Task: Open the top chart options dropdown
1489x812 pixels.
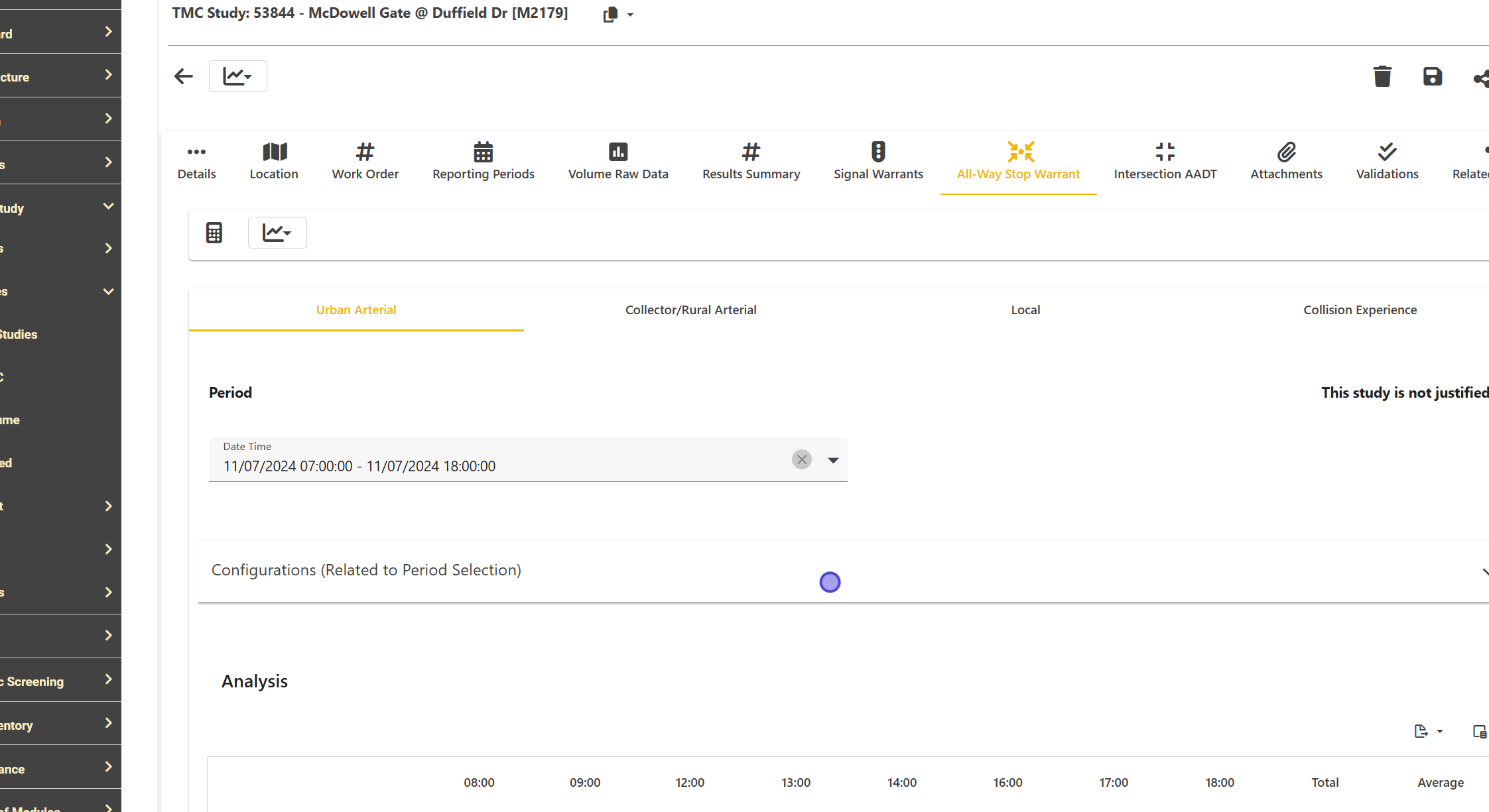Action: click(238, 77)
